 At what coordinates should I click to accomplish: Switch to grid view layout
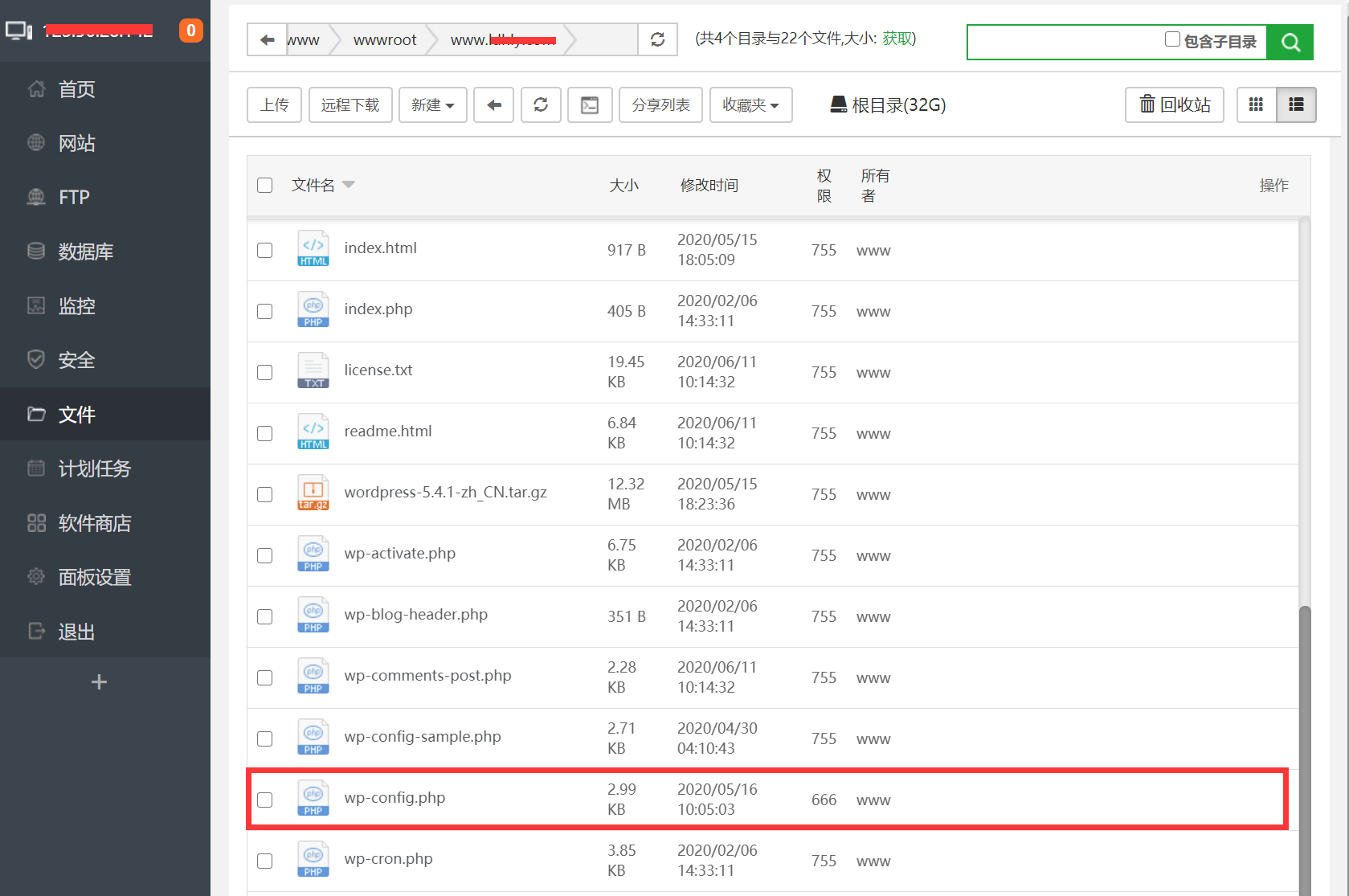(x=1256, y=105)
